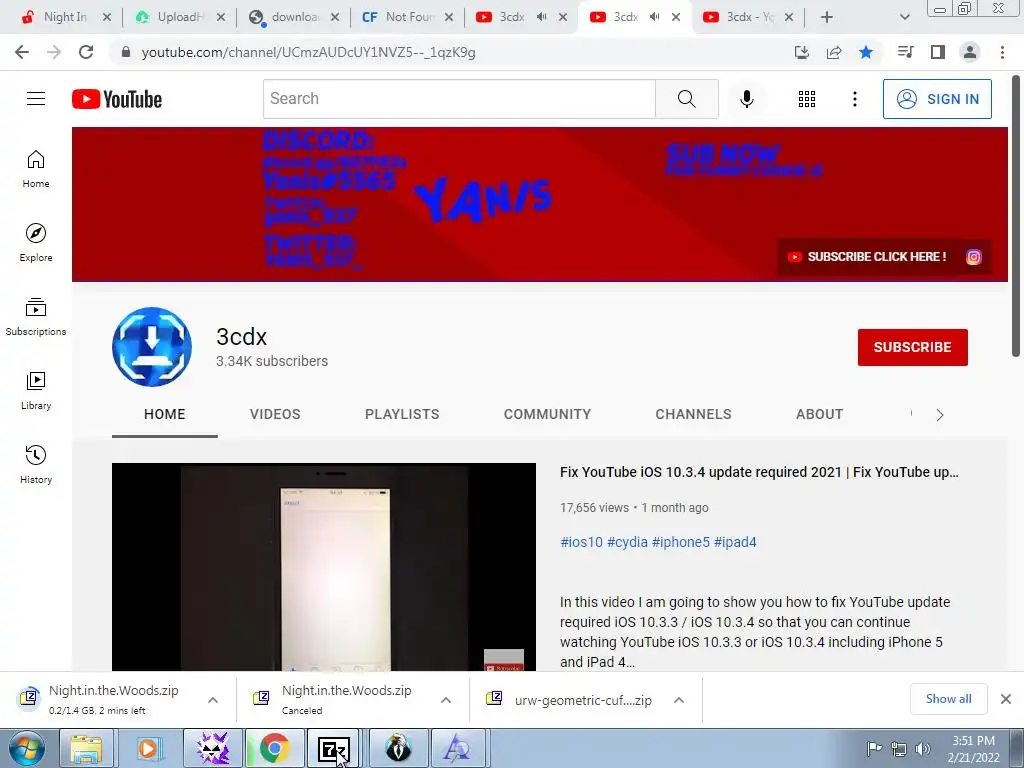1024x768 pixels.
Task: Open Instagram link icon on banner
Action: click(973, 257)
